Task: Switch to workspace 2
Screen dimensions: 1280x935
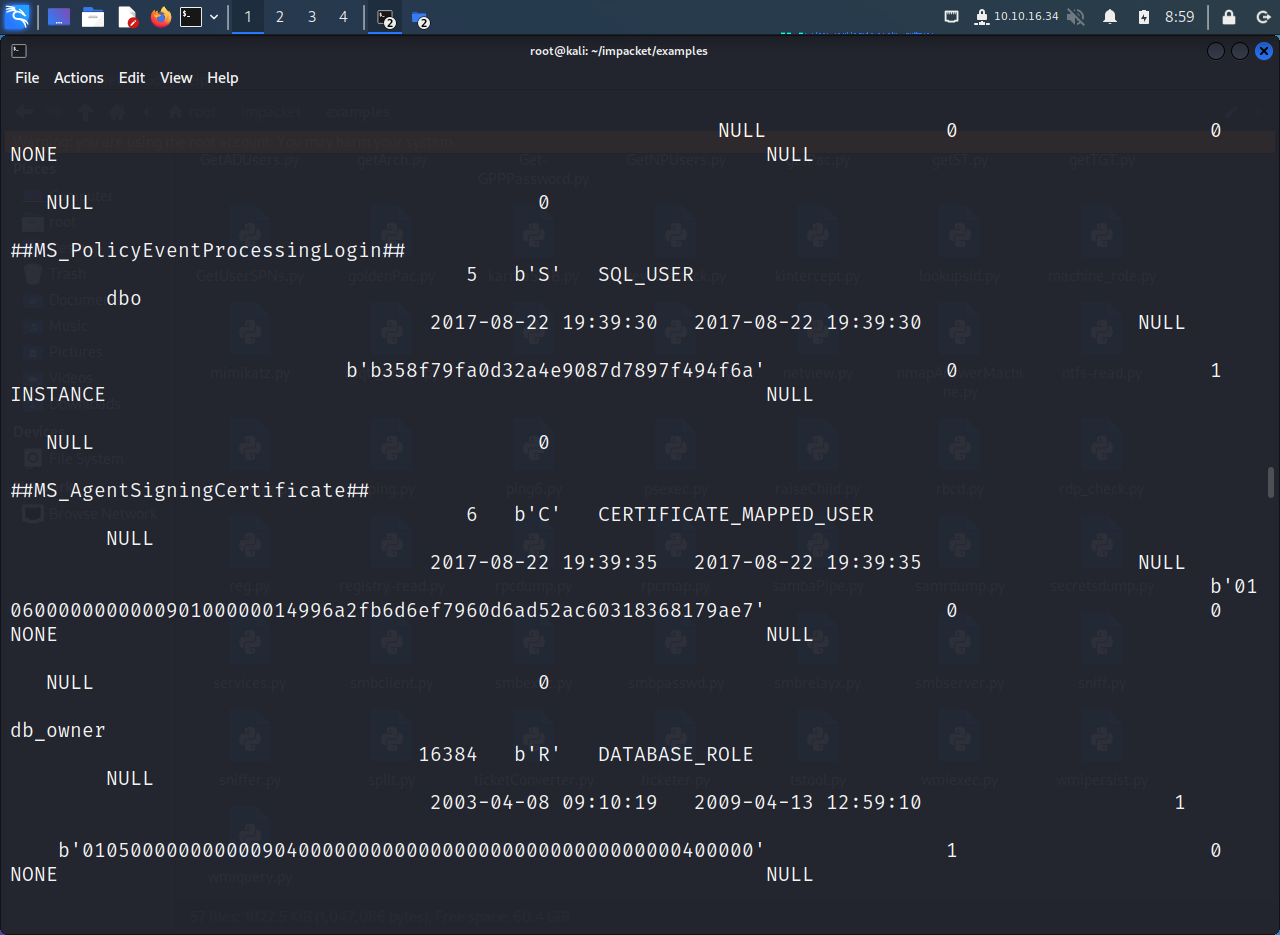Action: tap(280, 17)
